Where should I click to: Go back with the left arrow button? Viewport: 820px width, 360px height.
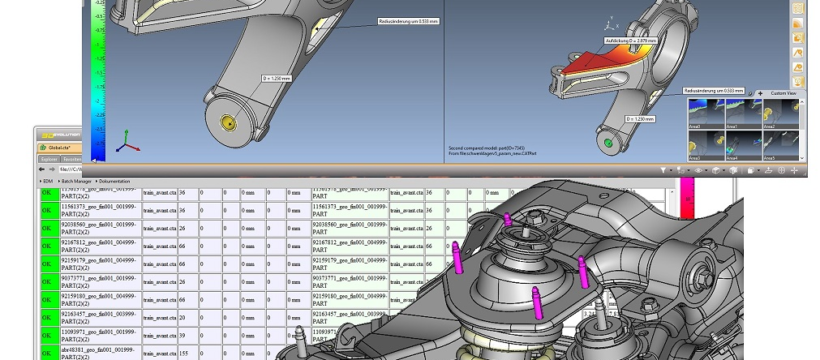click(42, 170)
